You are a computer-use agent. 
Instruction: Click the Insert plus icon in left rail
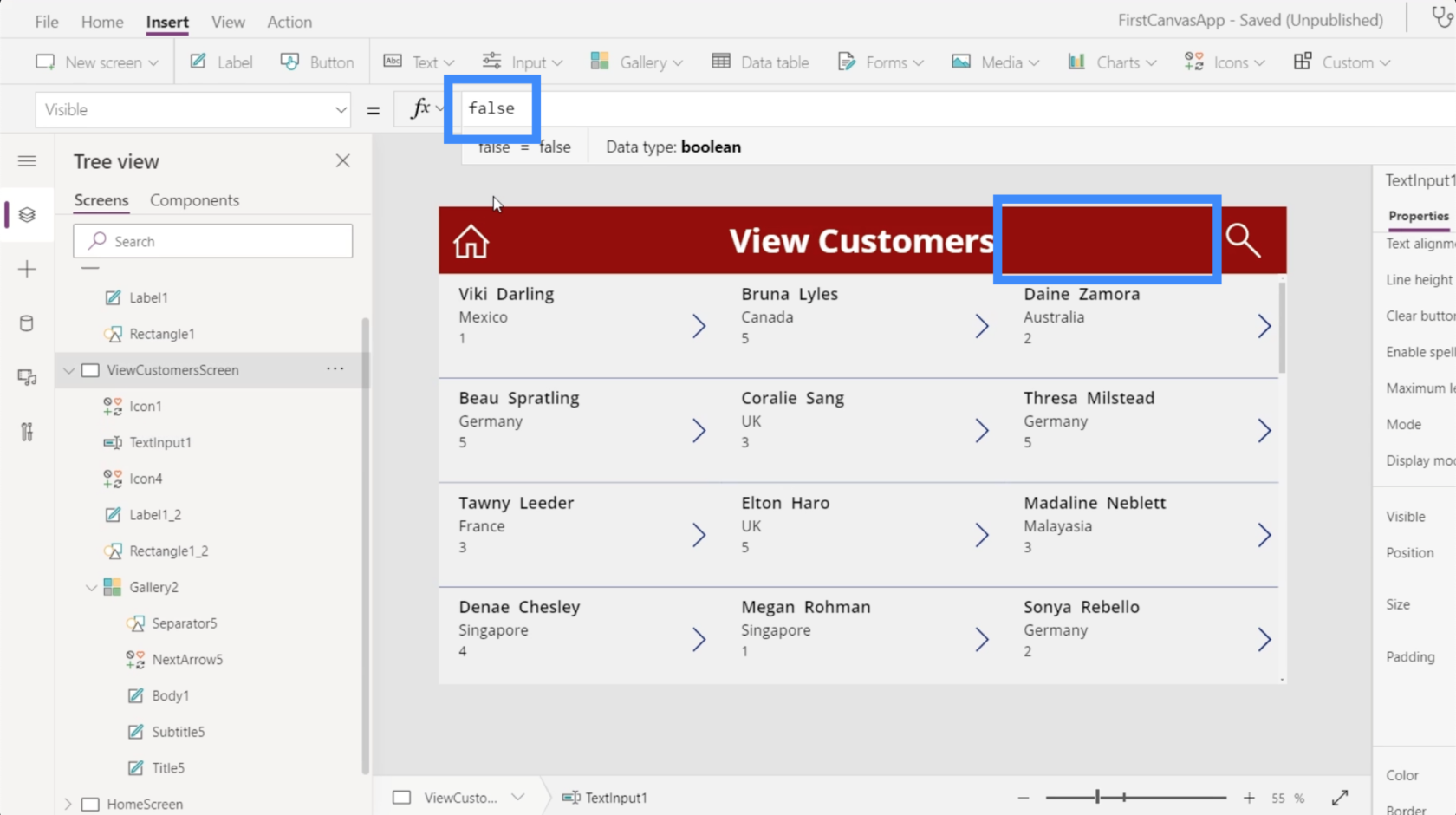coord(27,270)
